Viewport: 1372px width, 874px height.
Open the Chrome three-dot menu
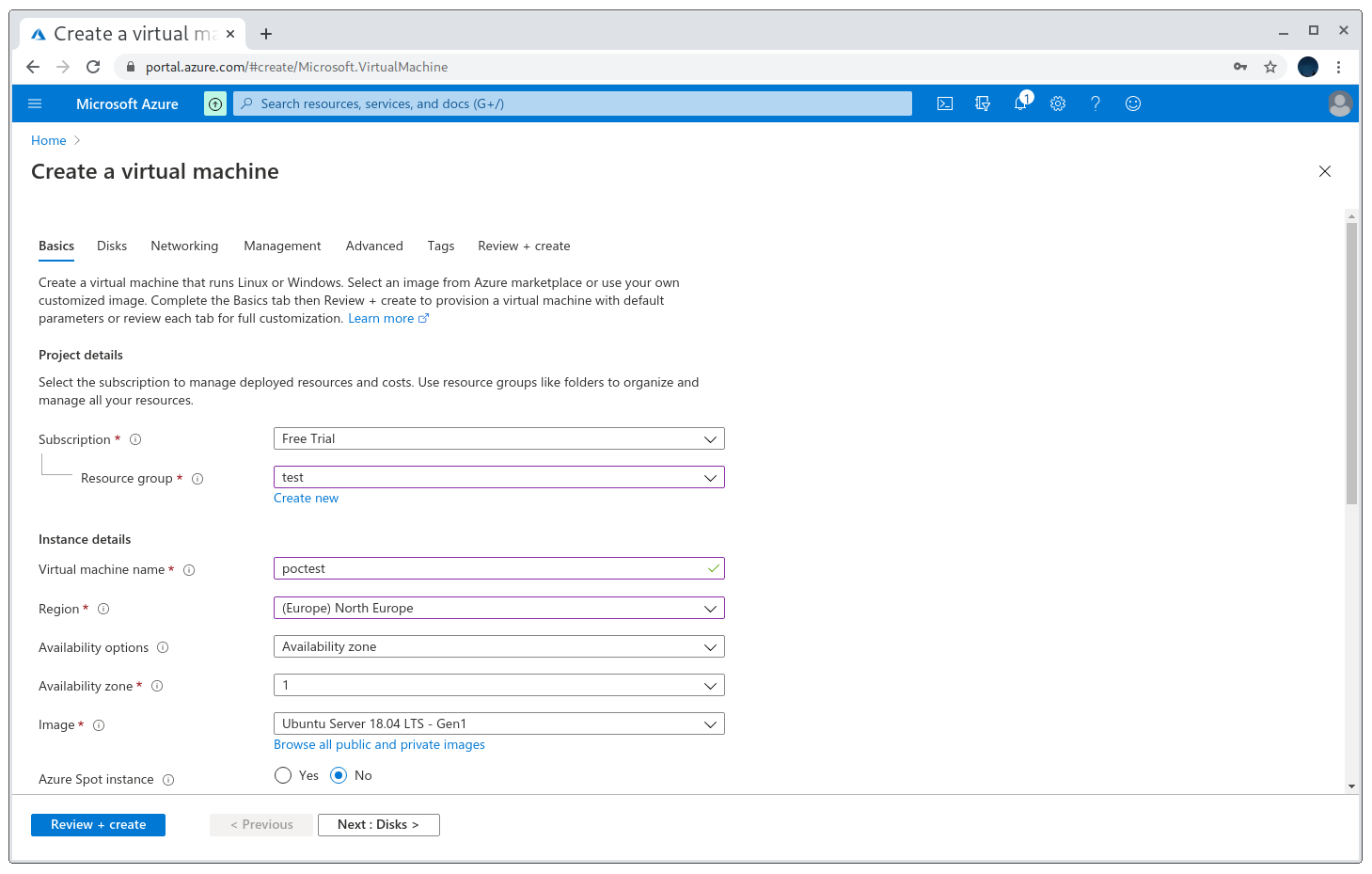pos(1338,67)
